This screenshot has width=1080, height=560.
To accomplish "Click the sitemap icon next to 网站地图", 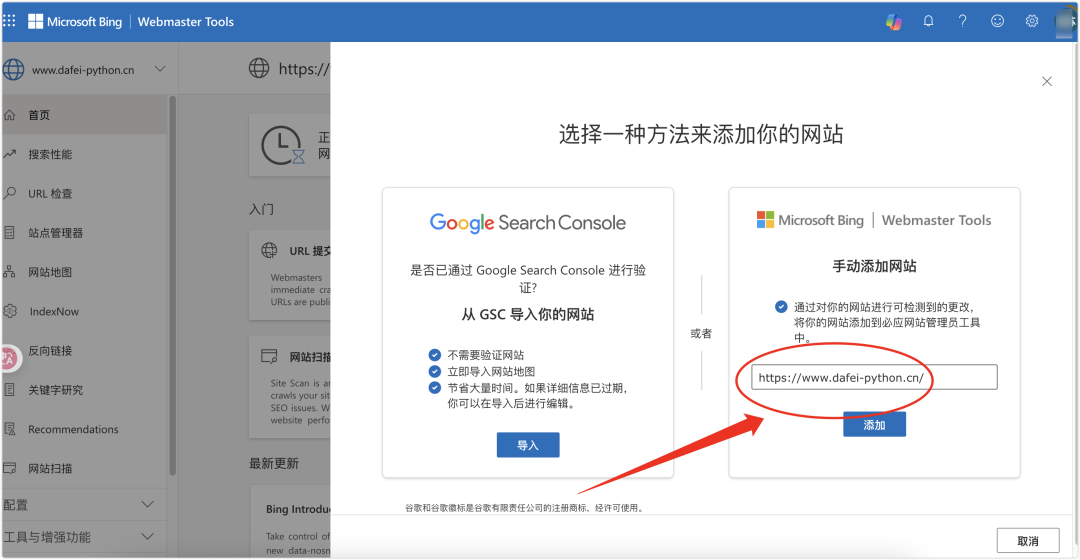I will [10, 272].
